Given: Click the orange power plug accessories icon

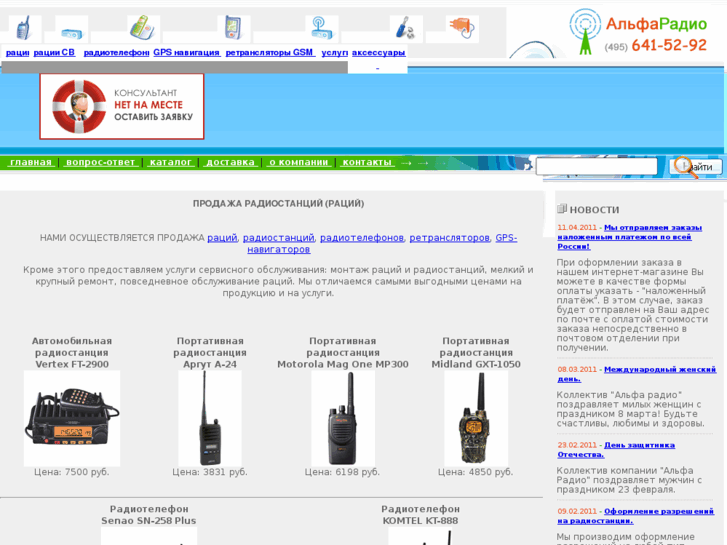Looking at the screenshot, I should click(x=462, y=28).
